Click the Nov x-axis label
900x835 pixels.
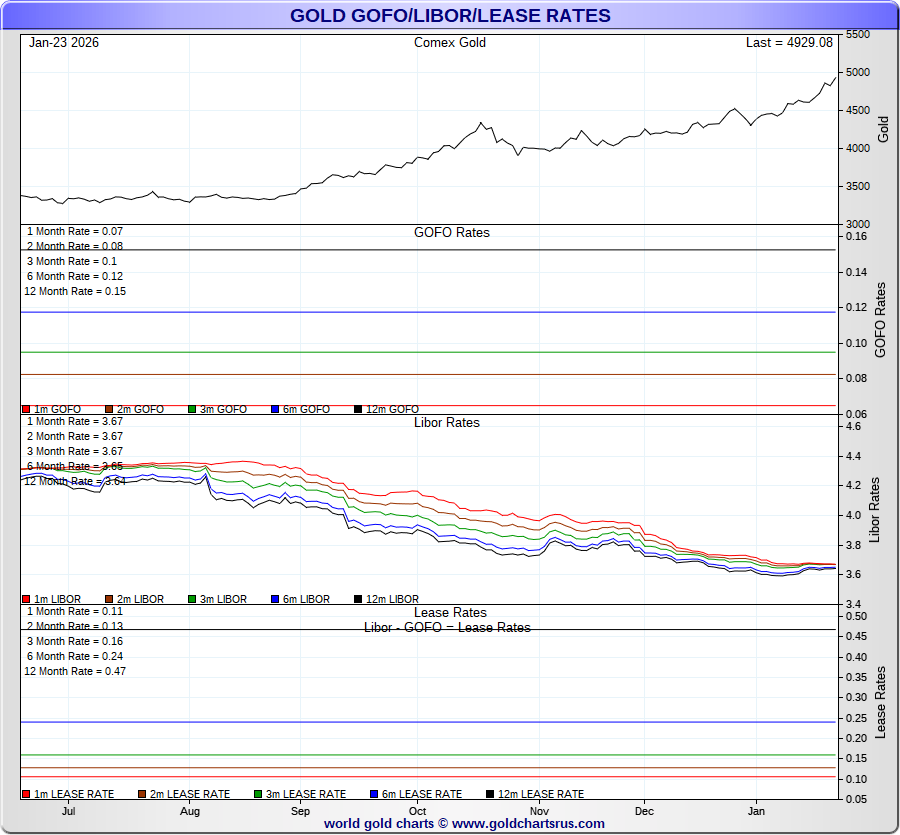click(539, 811)
